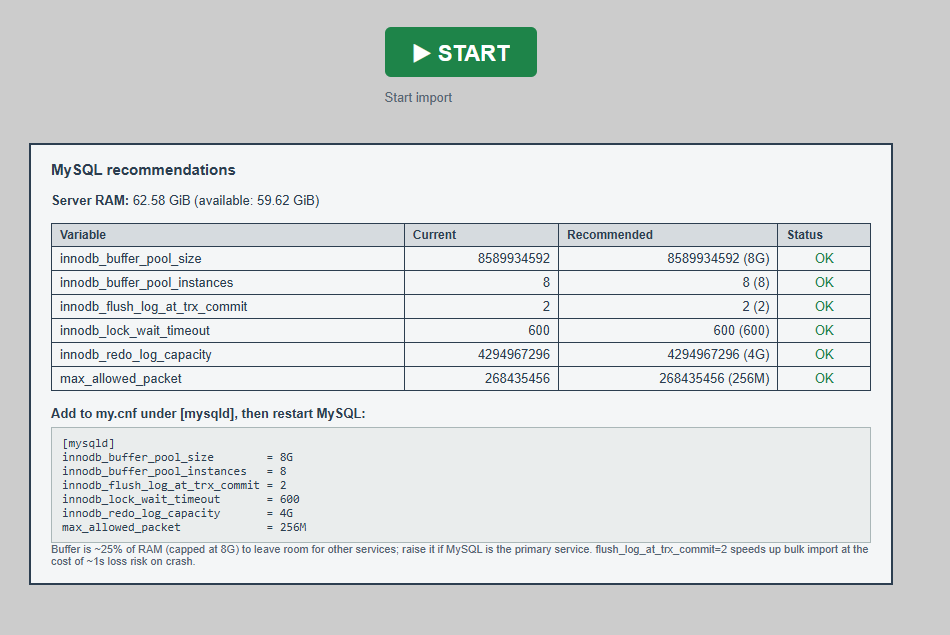Click recommended value 4294967296 (4G)

[718, 354]
